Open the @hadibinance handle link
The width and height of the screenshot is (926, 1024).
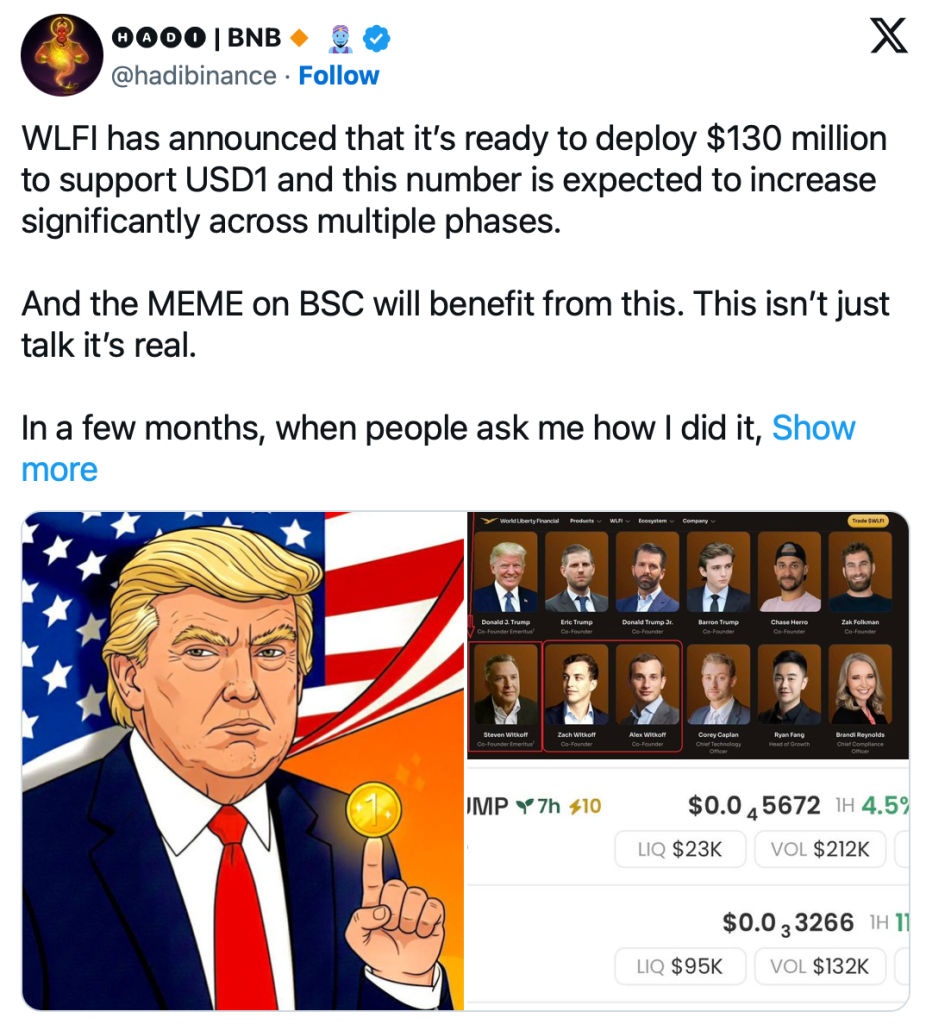[194, 76]
